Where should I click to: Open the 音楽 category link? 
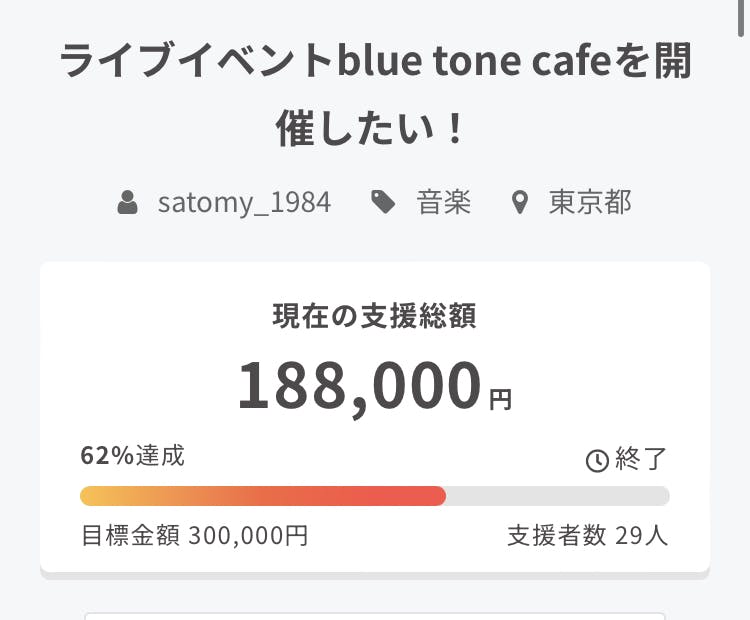click(443, 203)
